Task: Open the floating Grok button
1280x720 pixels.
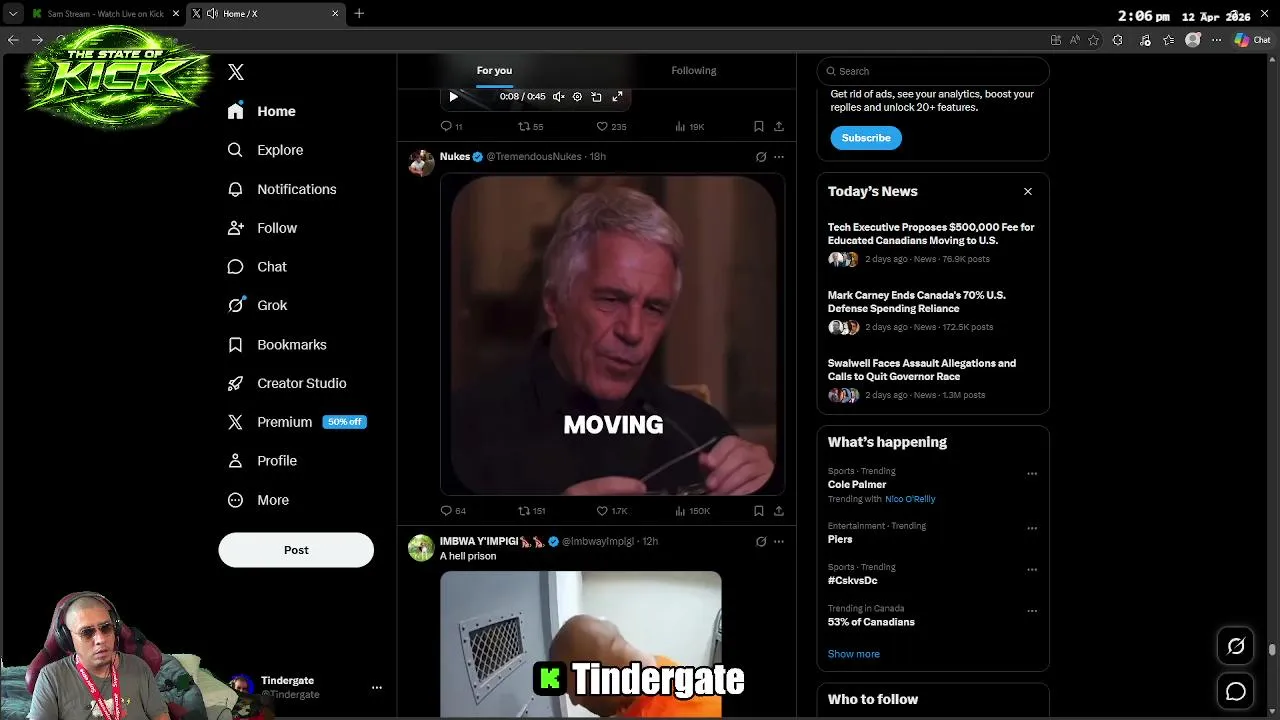Action: point(1236,646)
